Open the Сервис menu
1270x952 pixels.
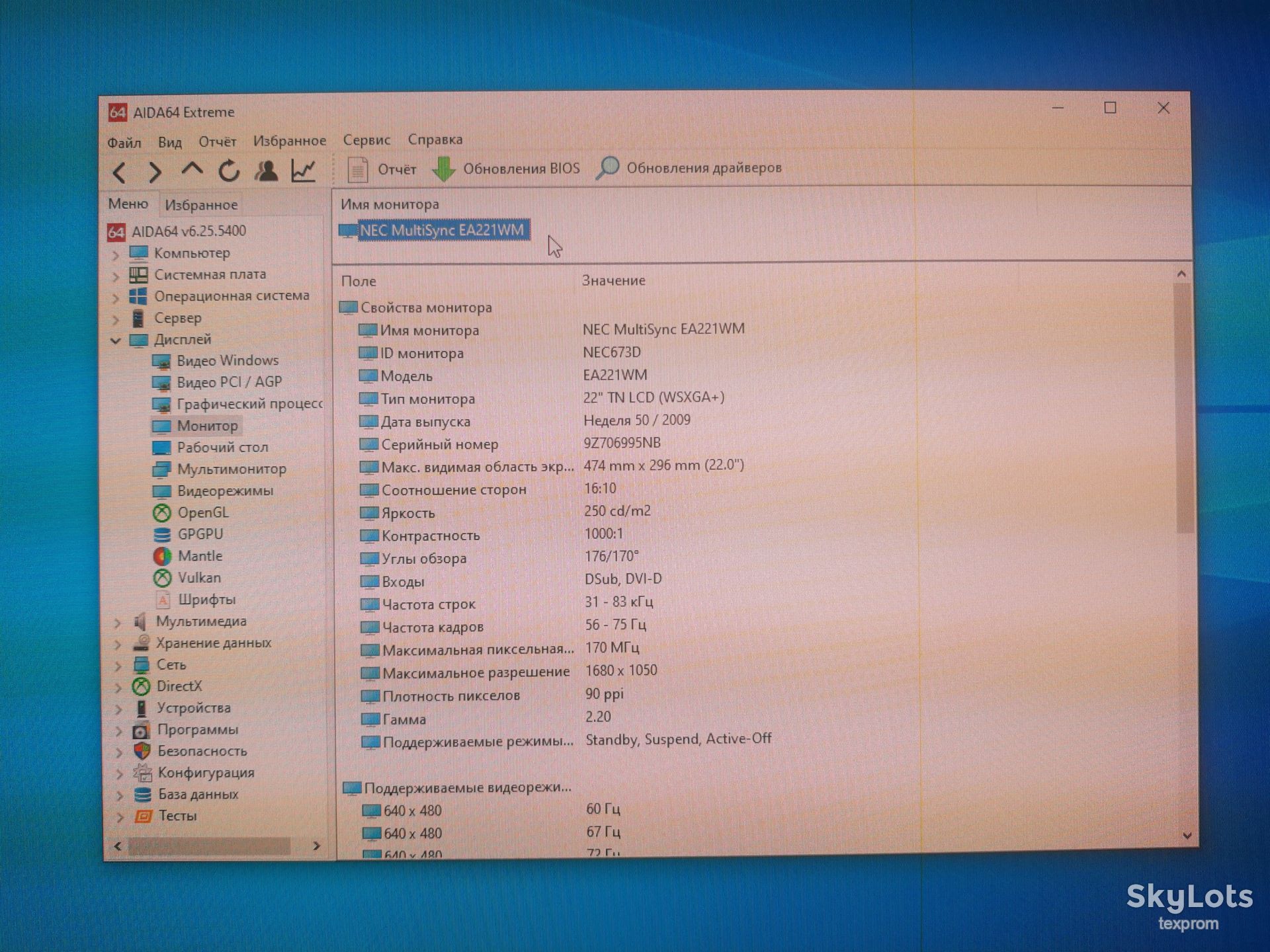click(x=366, y=140)
